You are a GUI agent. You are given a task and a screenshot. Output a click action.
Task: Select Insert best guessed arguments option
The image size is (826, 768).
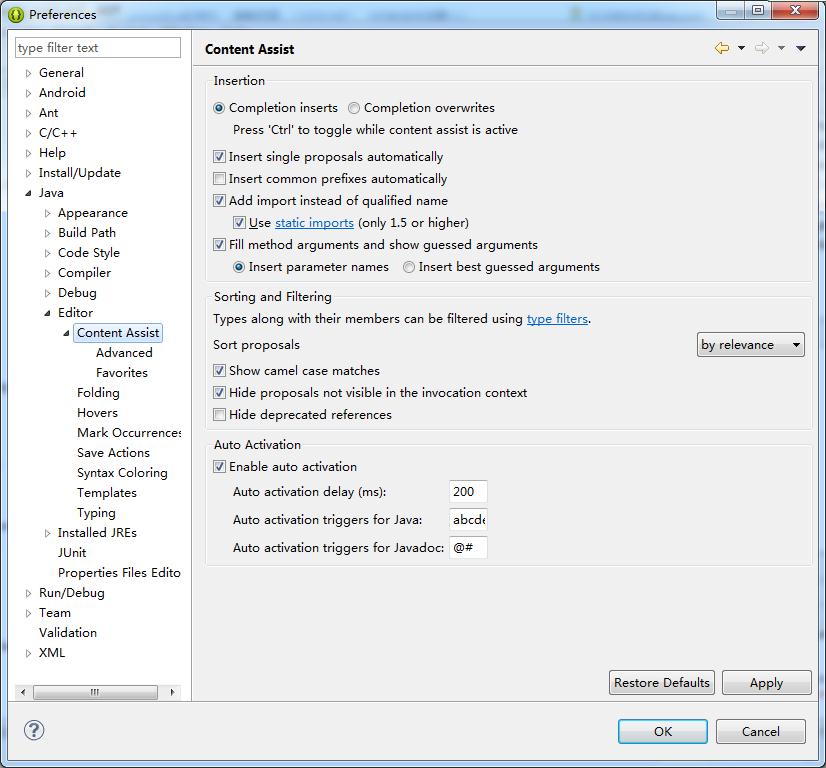409,267
